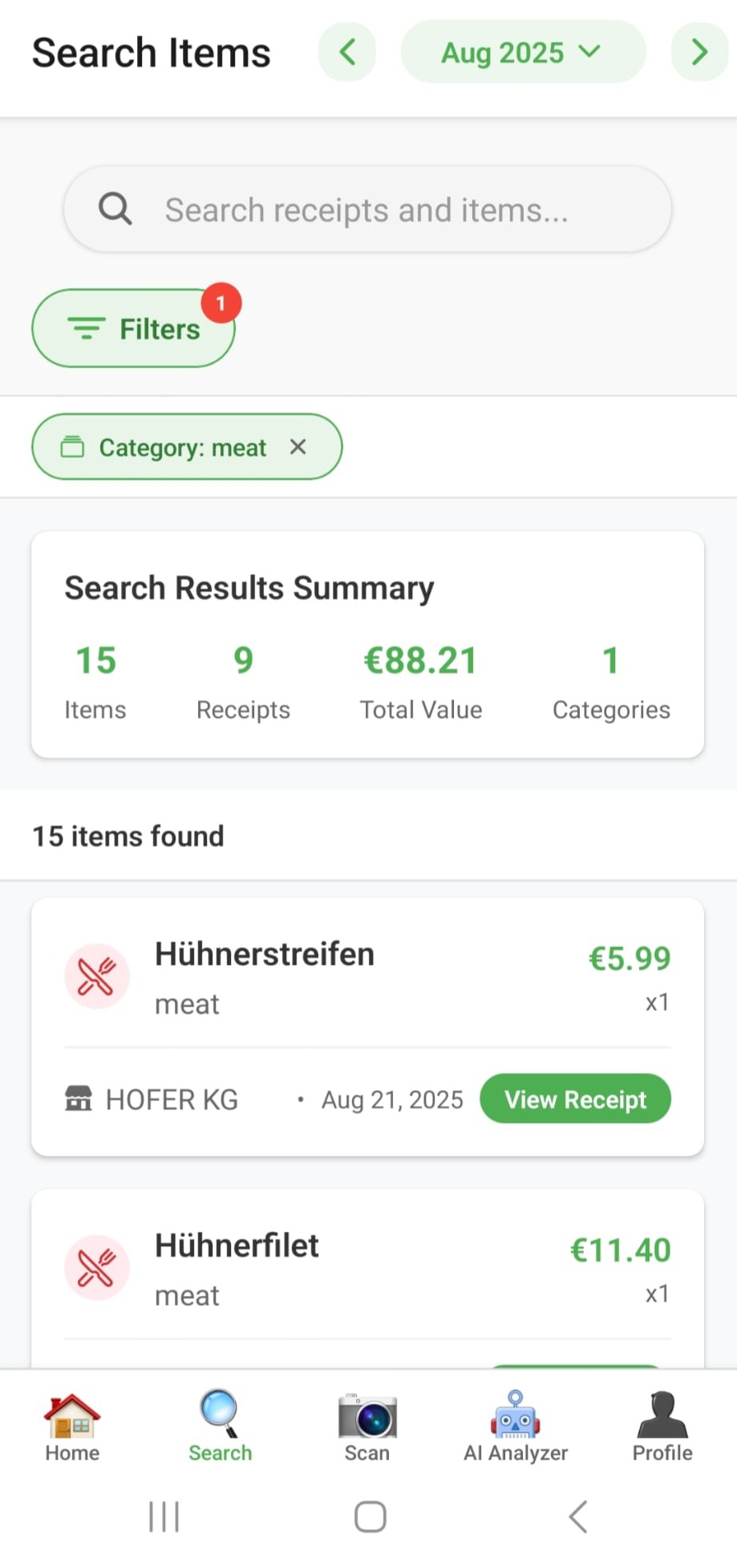The image size is (737, 1568).
Task: Go to the previous month
Action: (x=347, y=53)
